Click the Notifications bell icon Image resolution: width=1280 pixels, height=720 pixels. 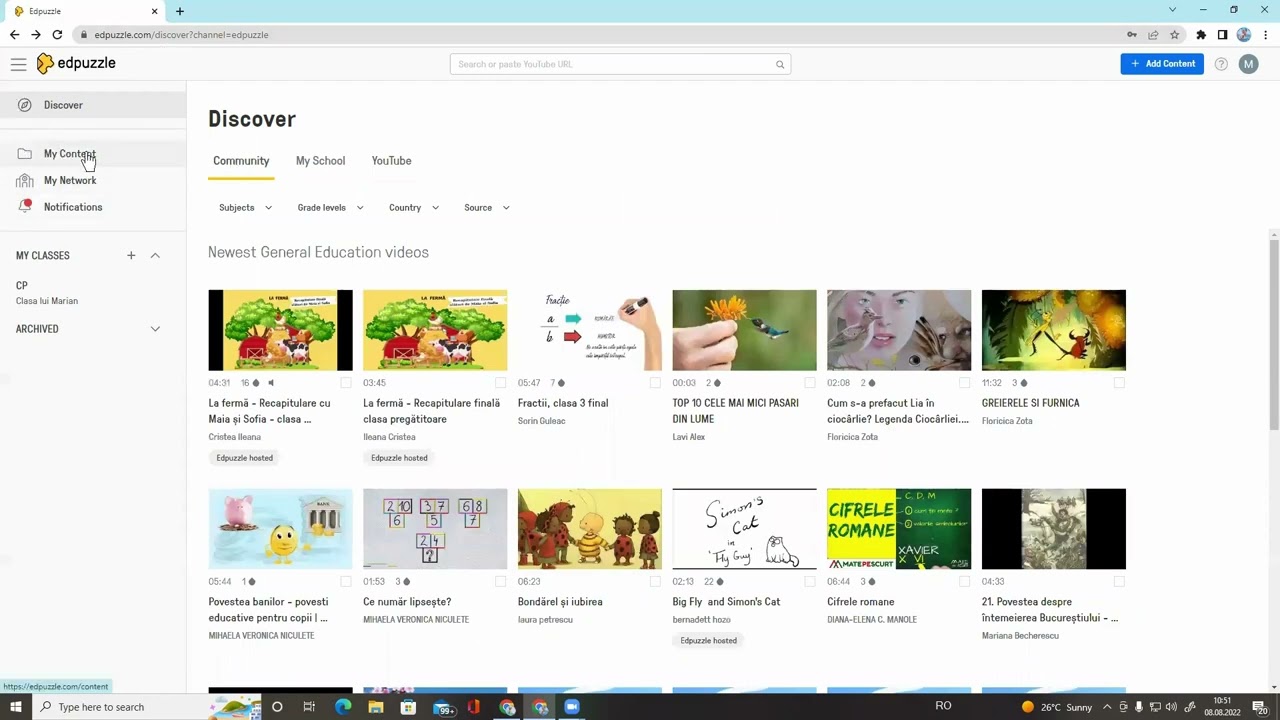[24, 207]
